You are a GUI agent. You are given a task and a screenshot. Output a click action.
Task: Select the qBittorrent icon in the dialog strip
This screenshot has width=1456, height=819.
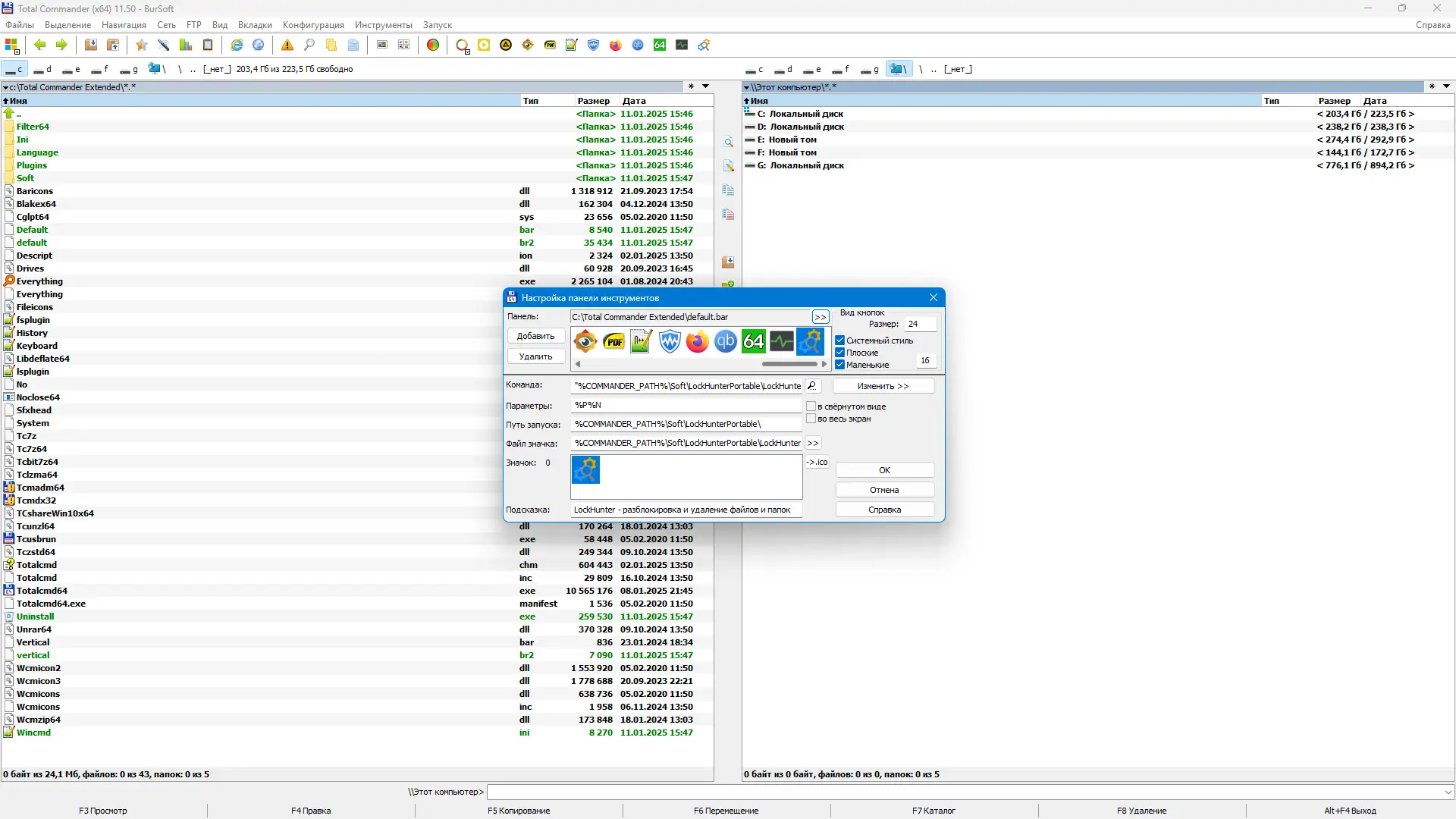click(x=725, y=342)
